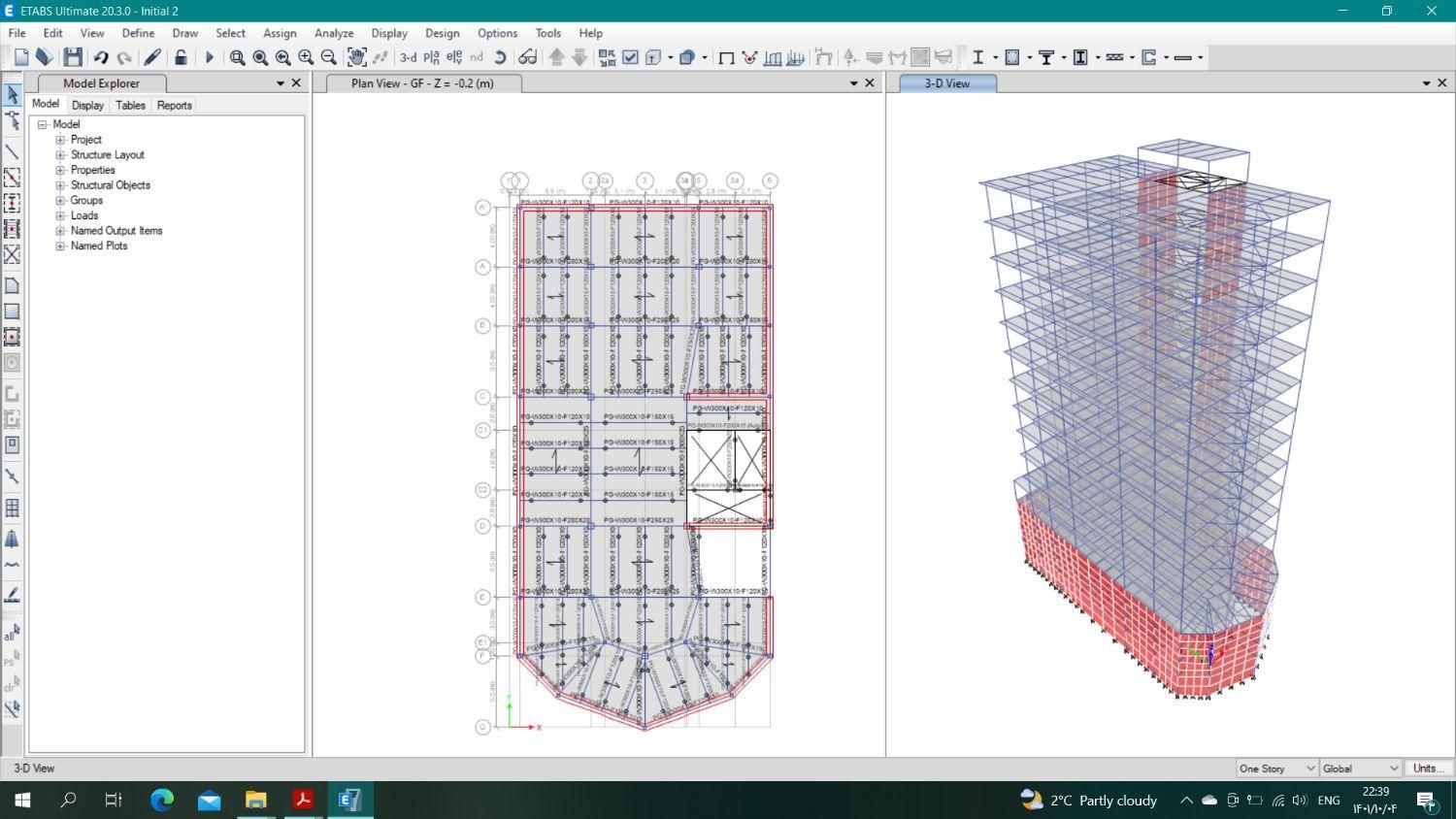
Task: Click the zoom in plus magnifier icon
Action: [x=306, y=58]
